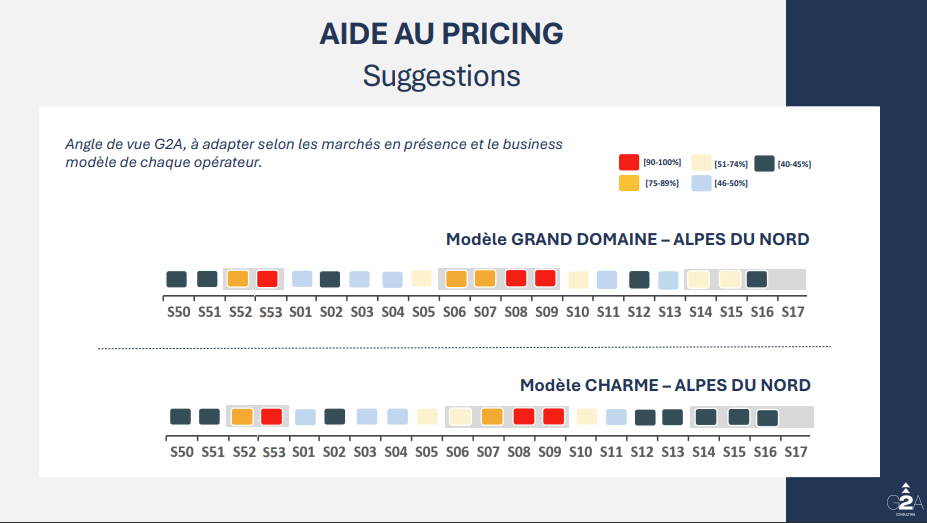Select the orange [75-89%] legend swatch
Screen dimensions: 927x523
pyautogui.click(x=629, y=183)
